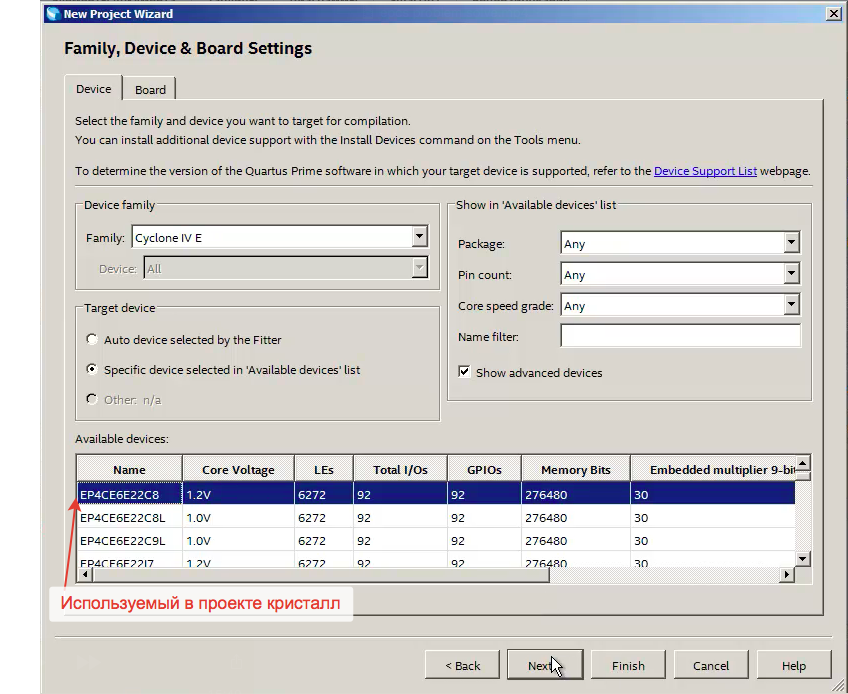848x694 pixels.
Task: Open the disabled Device dropdown showing All
Action: point(286,269)
